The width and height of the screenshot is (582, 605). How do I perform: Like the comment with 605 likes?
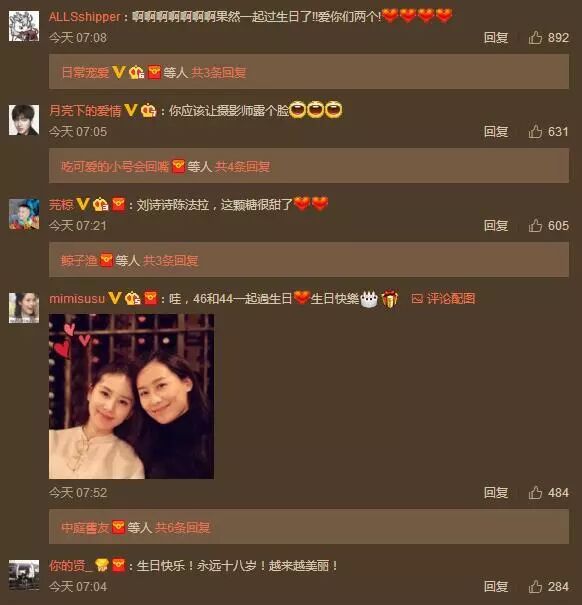tap(535, 225)
